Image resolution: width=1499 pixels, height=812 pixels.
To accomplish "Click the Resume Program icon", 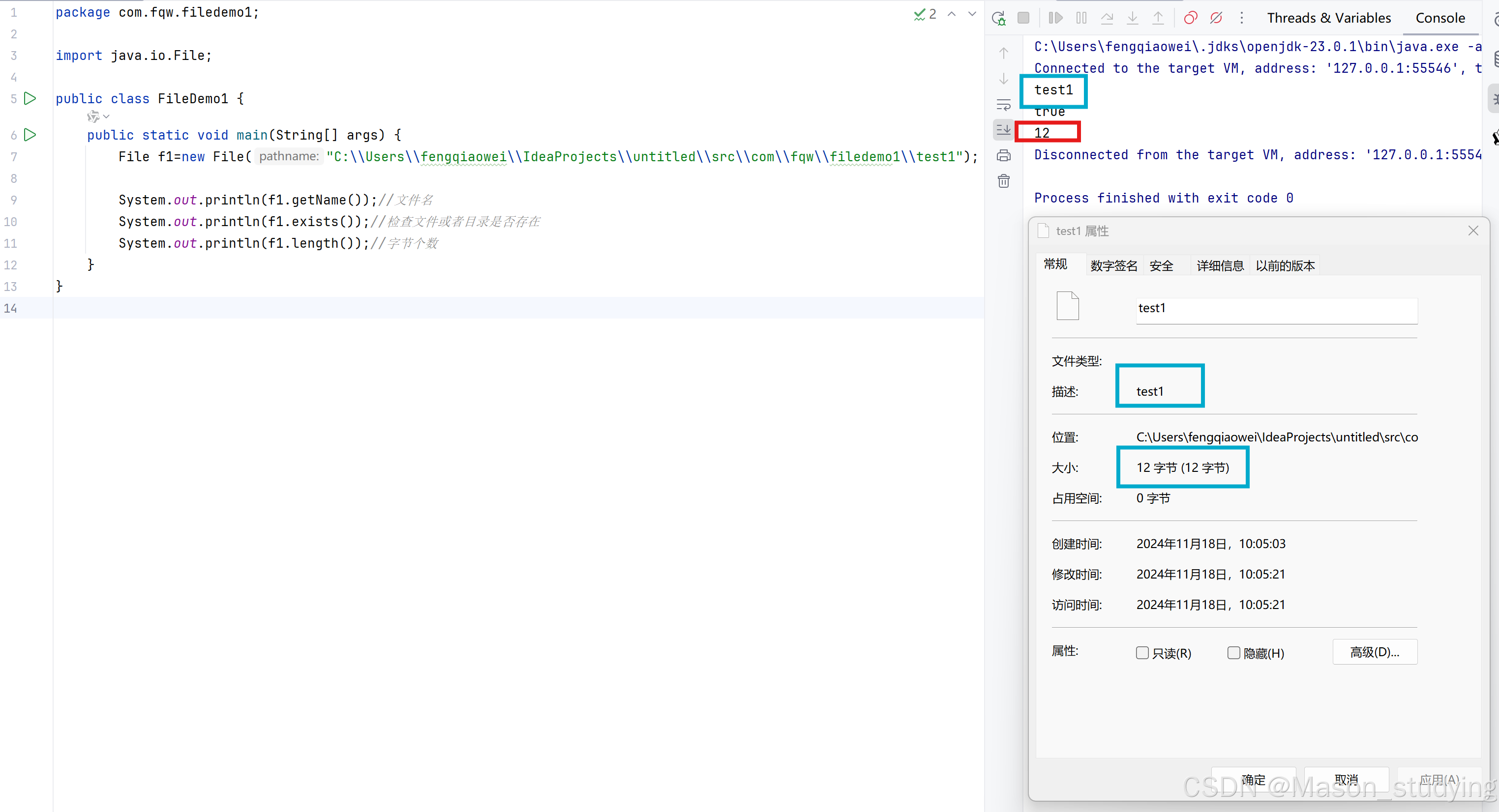I will point(1055,18).
